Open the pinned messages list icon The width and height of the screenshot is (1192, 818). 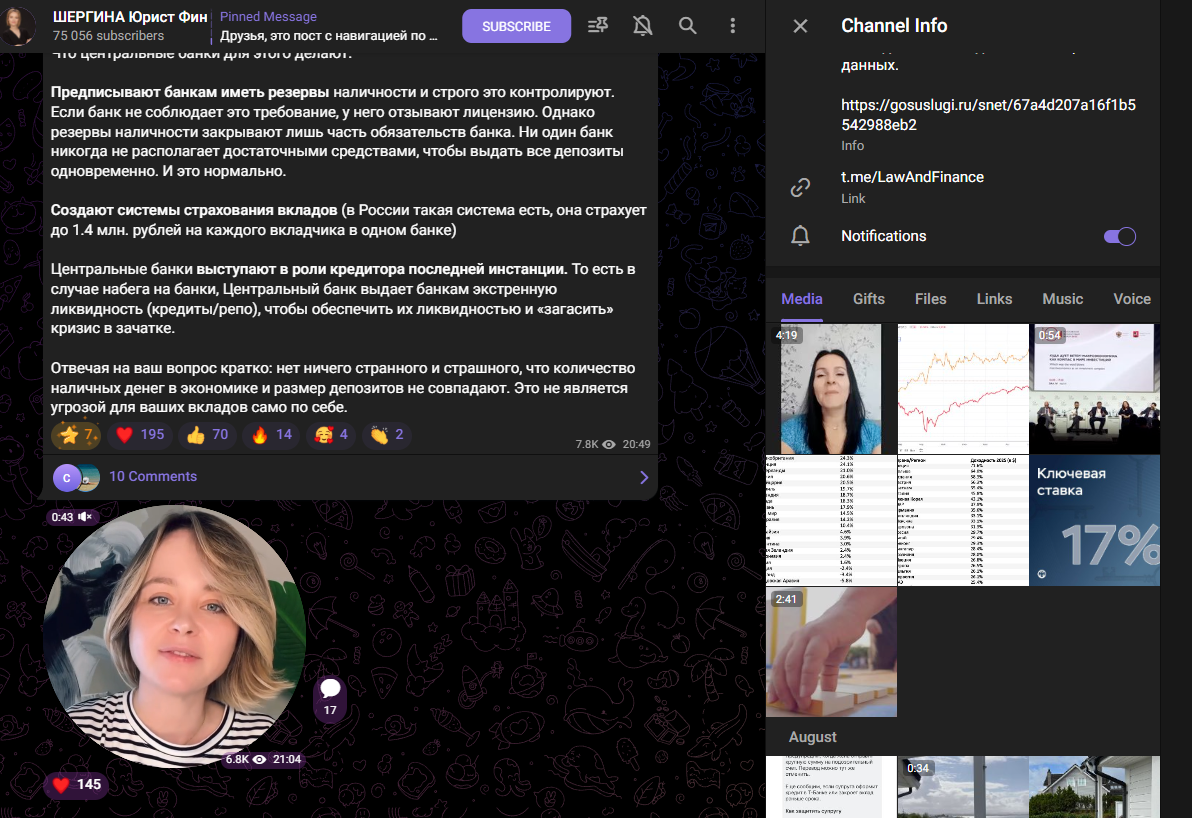598,26
